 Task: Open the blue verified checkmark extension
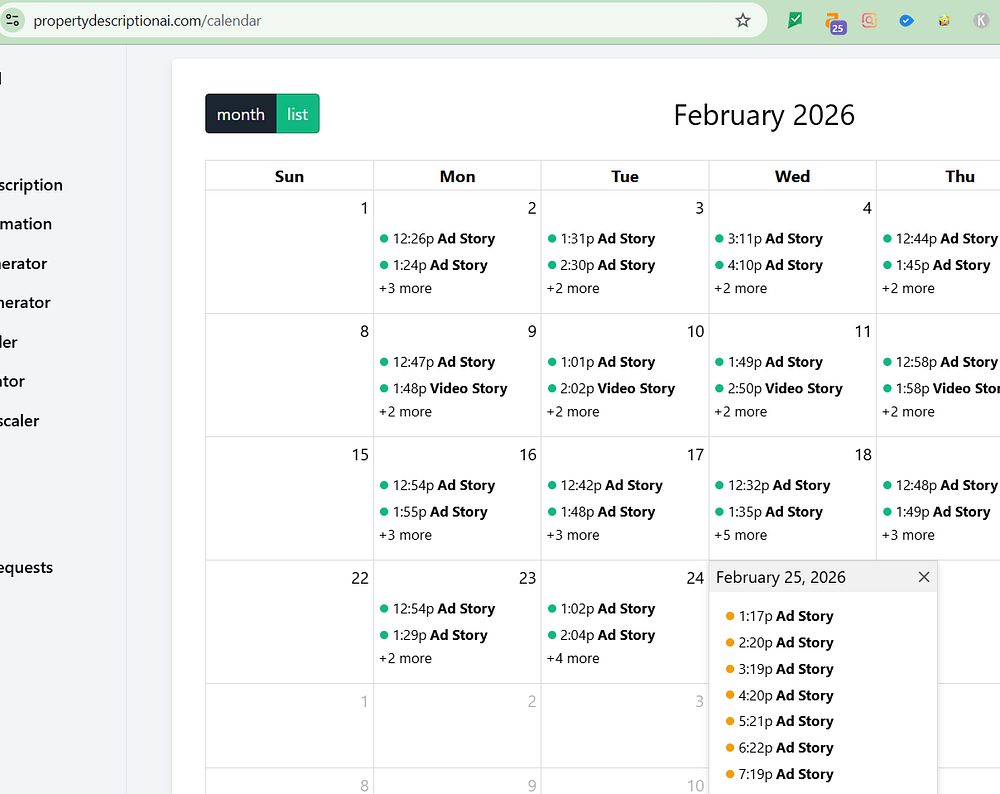pyautogui.click(x=906, y=21)
